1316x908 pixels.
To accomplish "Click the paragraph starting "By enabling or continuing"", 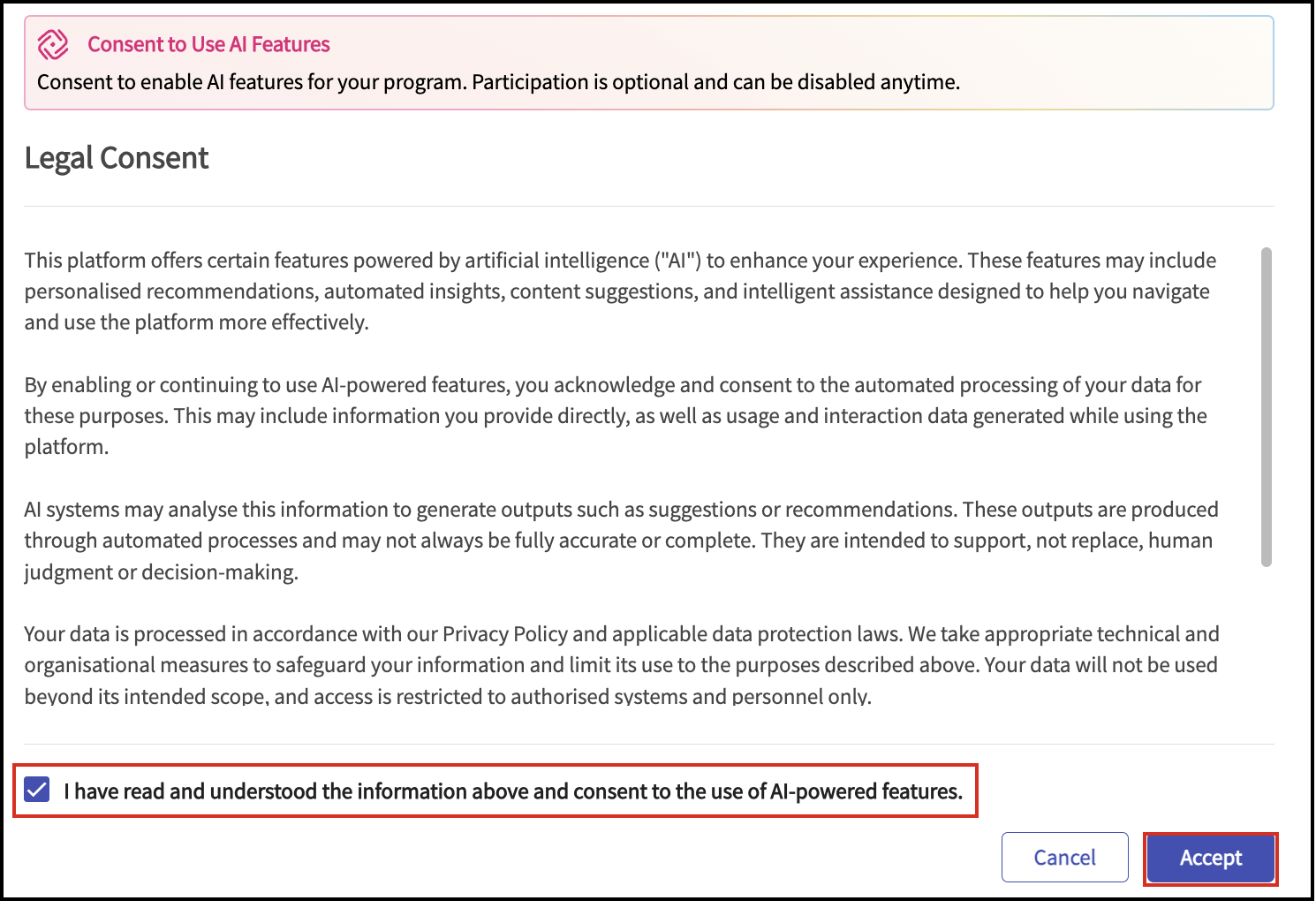I will click(618, 415).
